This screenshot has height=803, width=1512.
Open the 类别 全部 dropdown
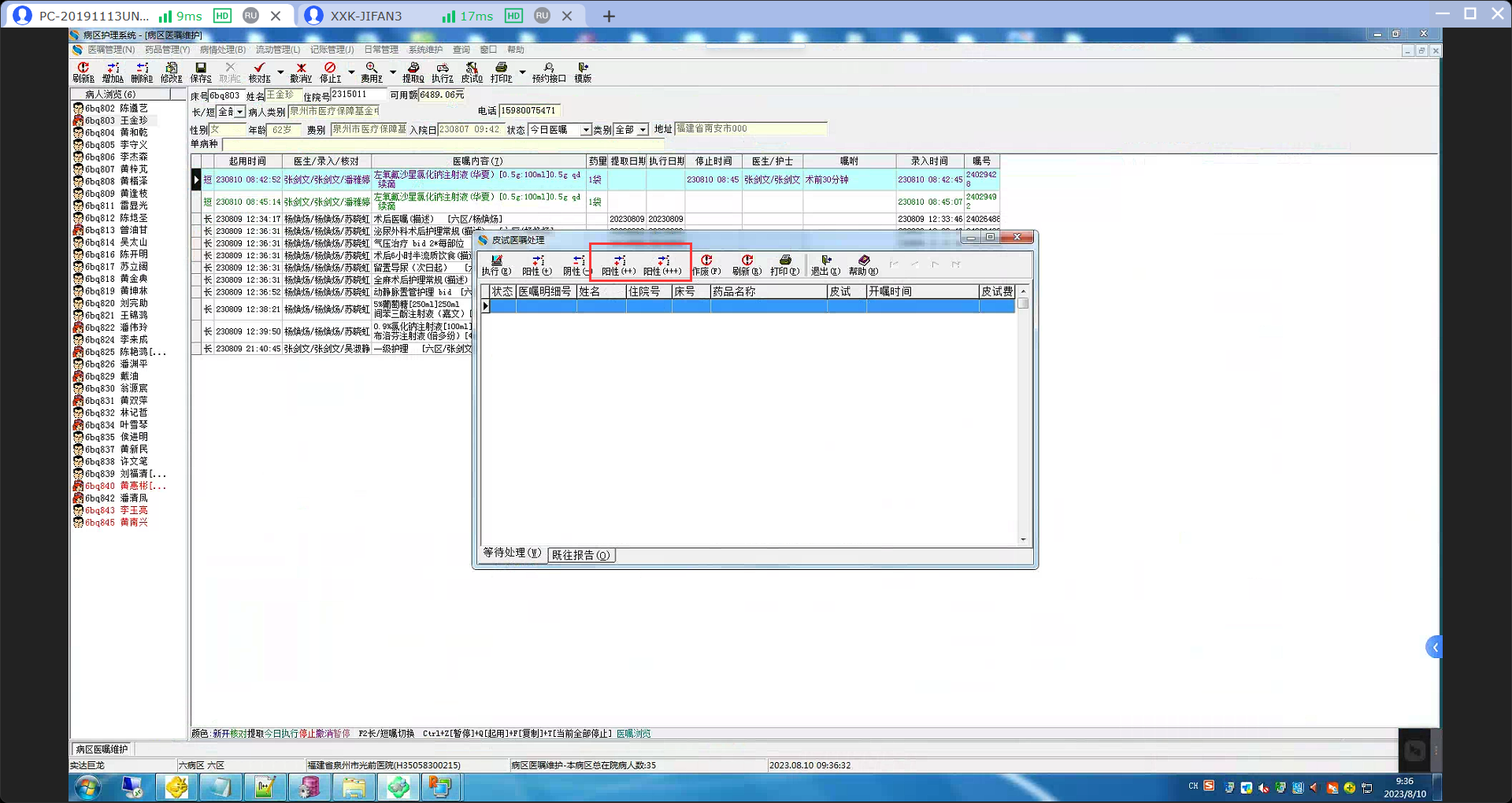click(643, 130)
